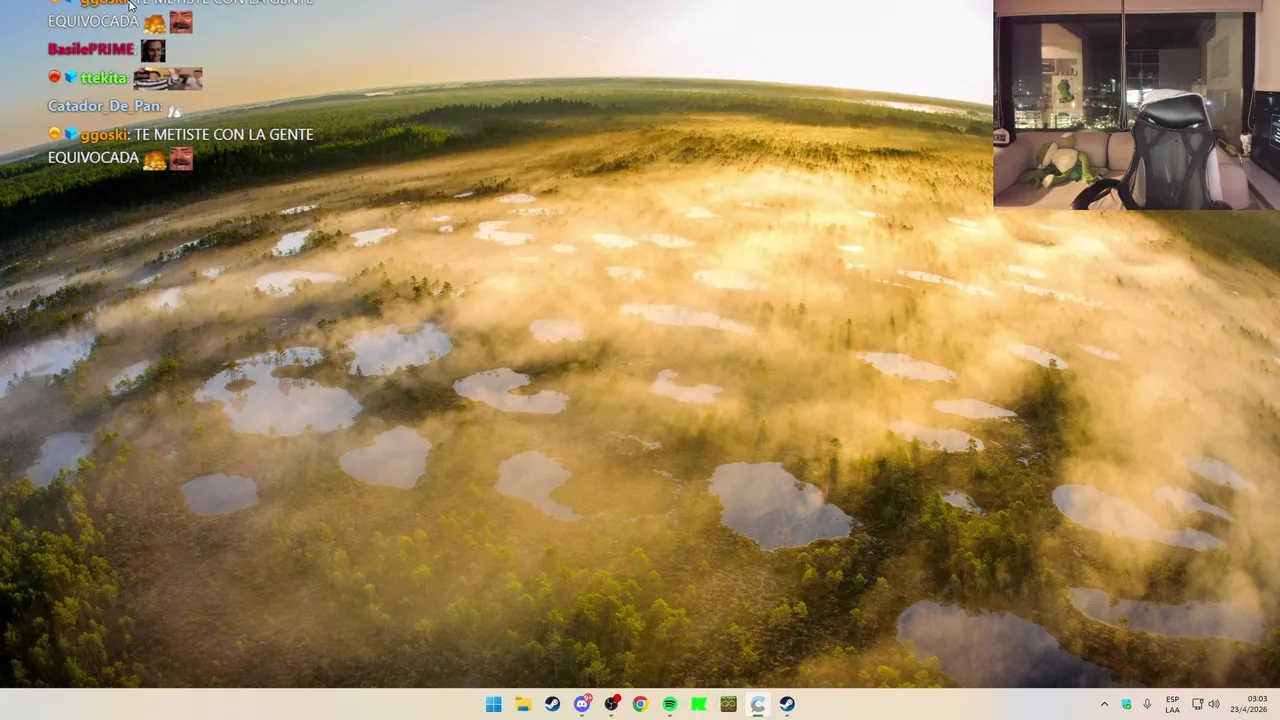Open the dark round app with red badge

click(x=611, y=704)
